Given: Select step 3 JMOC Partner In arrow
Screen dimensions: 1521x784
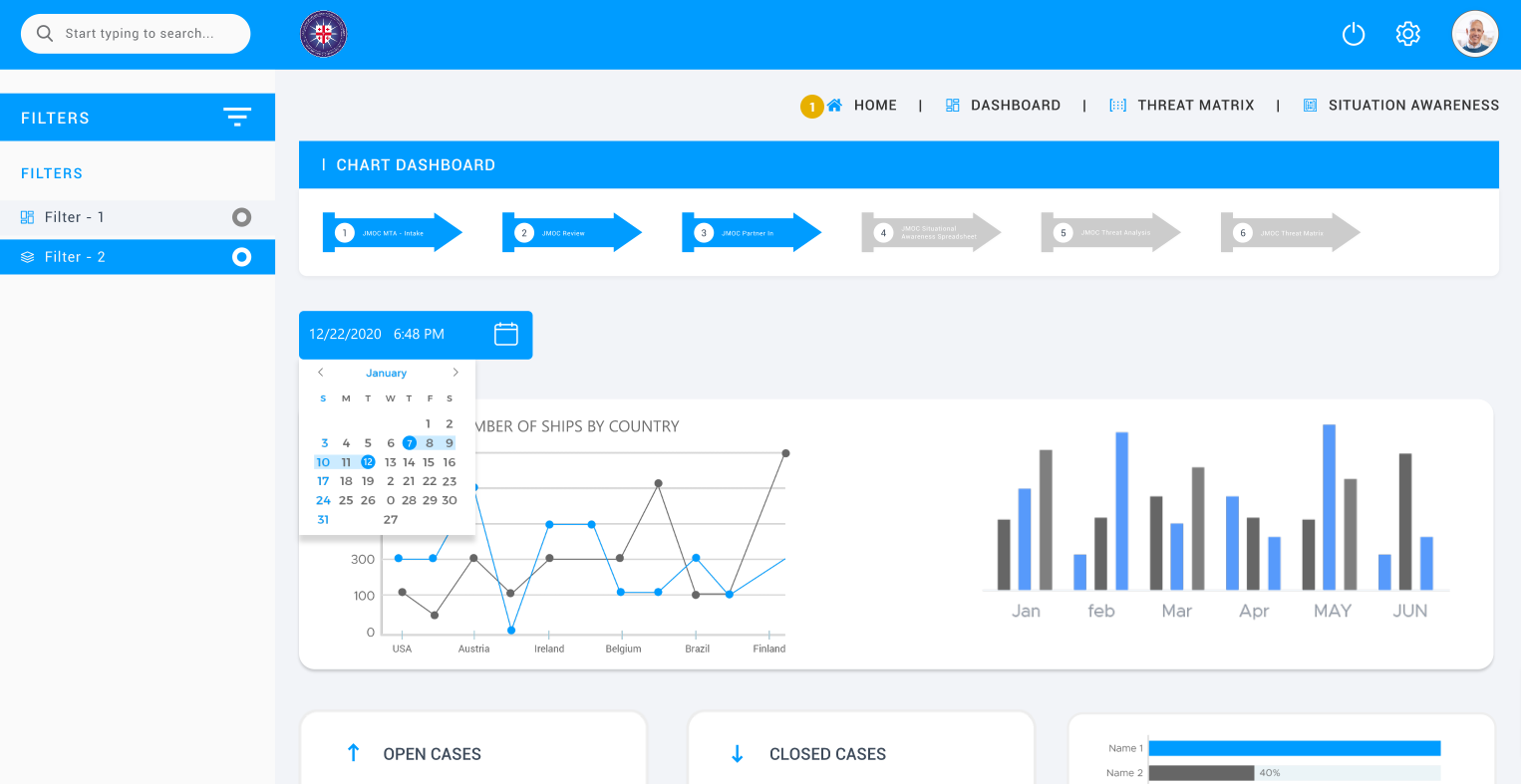Looking at the screenshot, I should pos(752,233).
